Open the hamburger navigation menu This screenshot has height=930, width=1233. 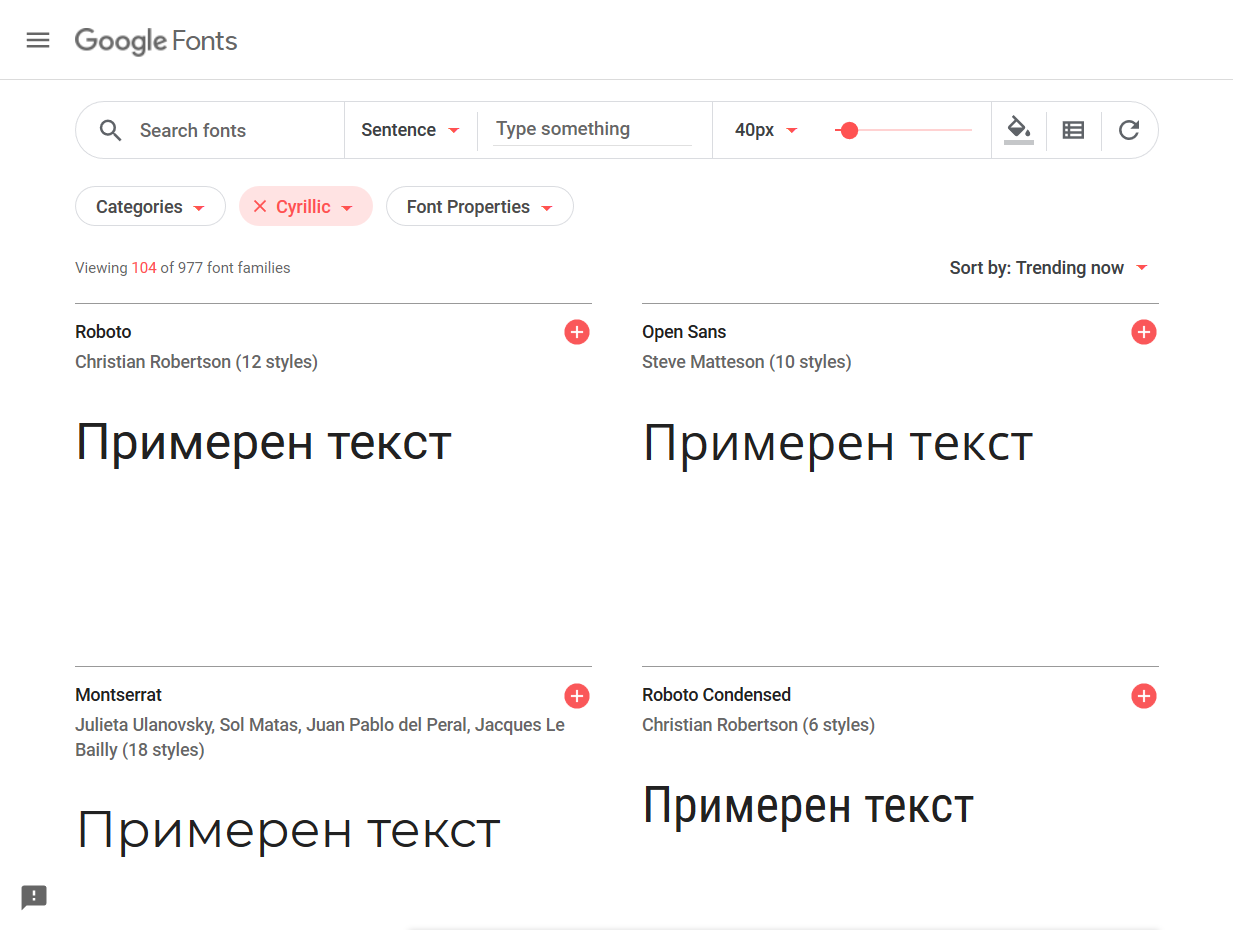(38, 40)
